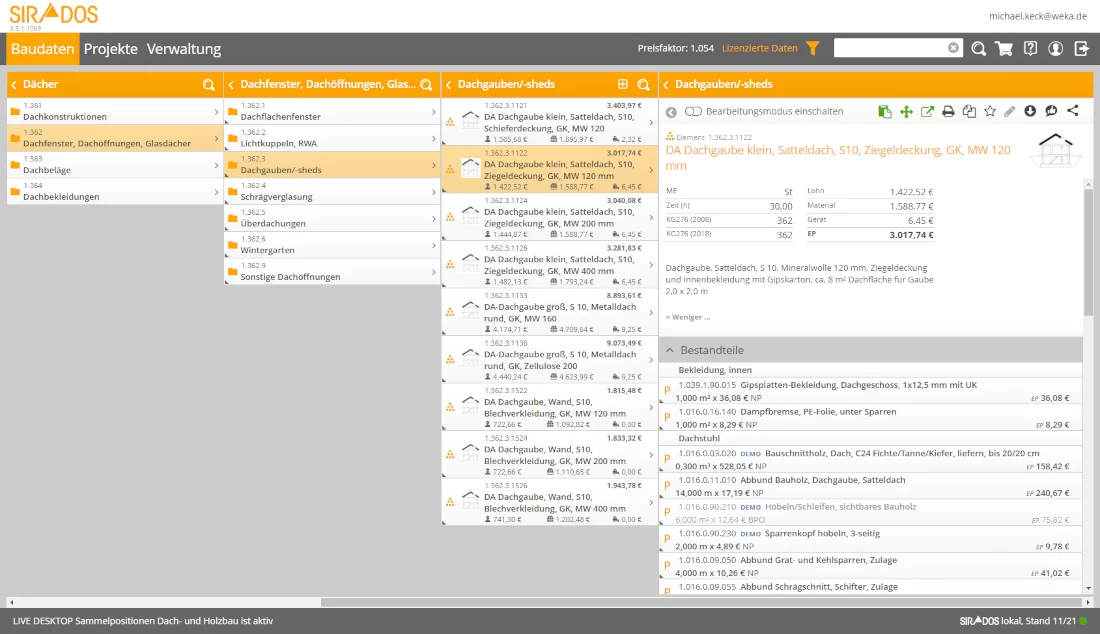This screenshot has height=634, width=1100.
Task: Go back using Dächer header chevron
Action: click(x=14, y=85)
